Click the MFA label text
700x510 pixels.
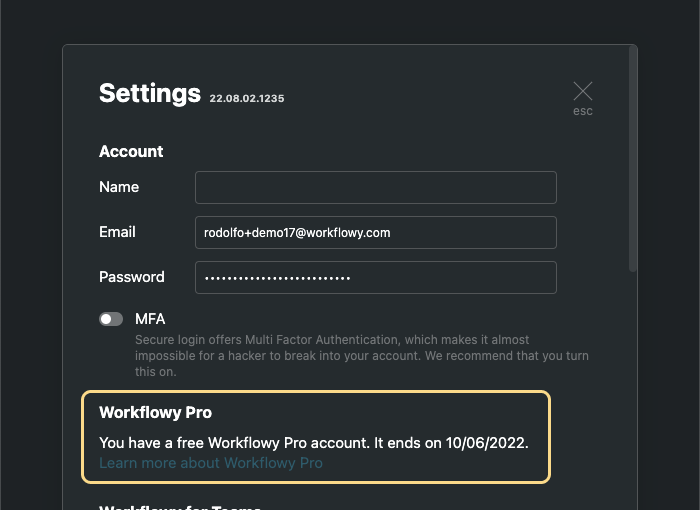[x=150, y=319]
